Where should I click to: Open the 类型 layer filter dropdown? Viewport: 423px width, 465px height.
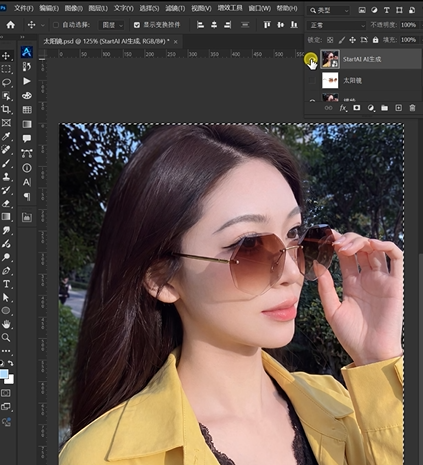click(329, 10)
